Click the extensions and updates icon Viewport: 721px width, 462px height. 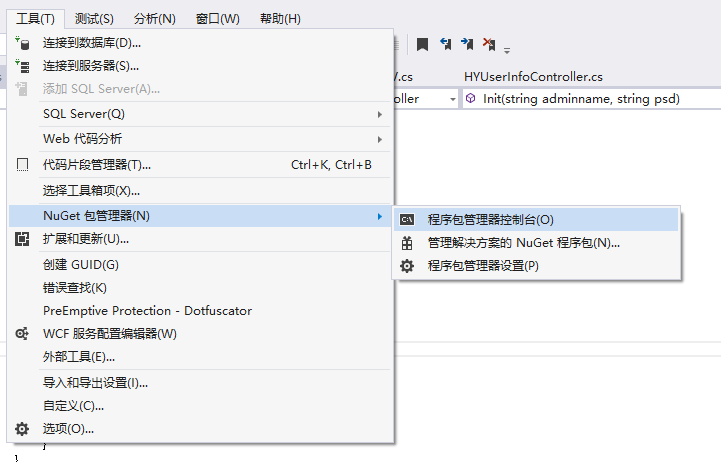(x=22, y=239)
